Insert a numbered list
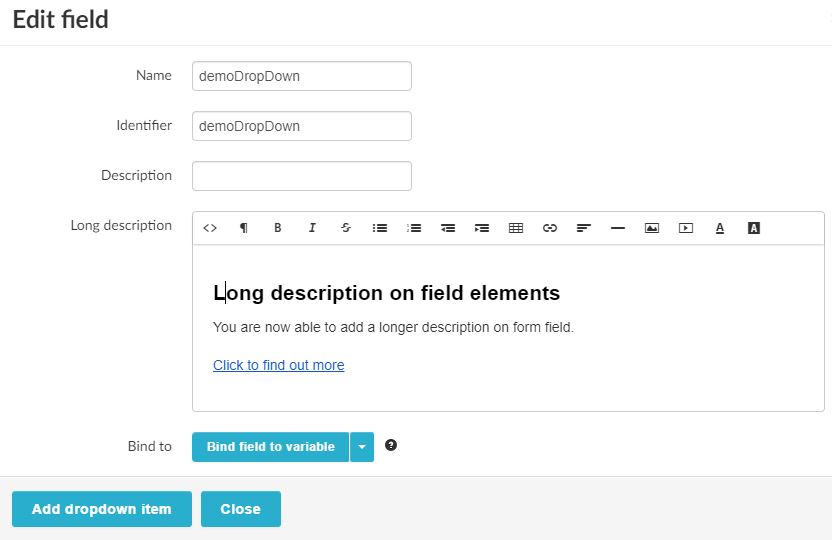Viewport: 832px width, 540px height. pyautogui.click(x=414, y=228)
